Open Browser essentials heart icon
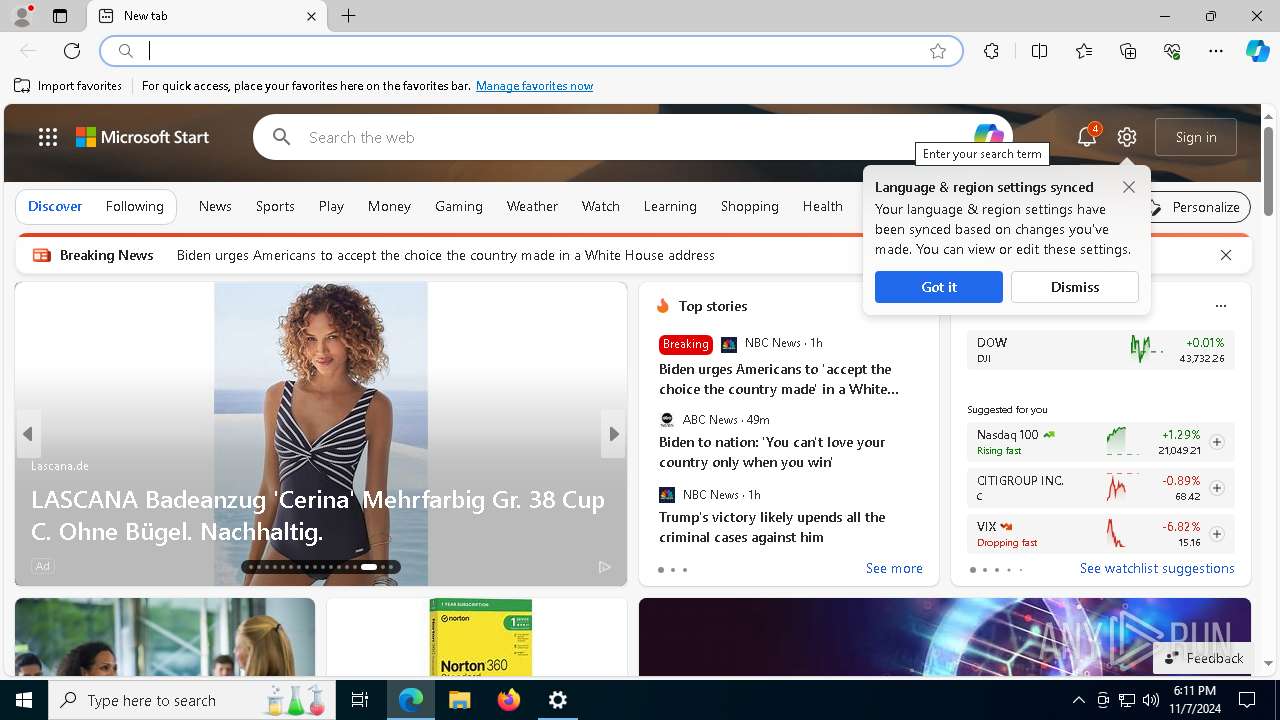This screenshot has height=720, width=1280. [x=1172, y=51]
